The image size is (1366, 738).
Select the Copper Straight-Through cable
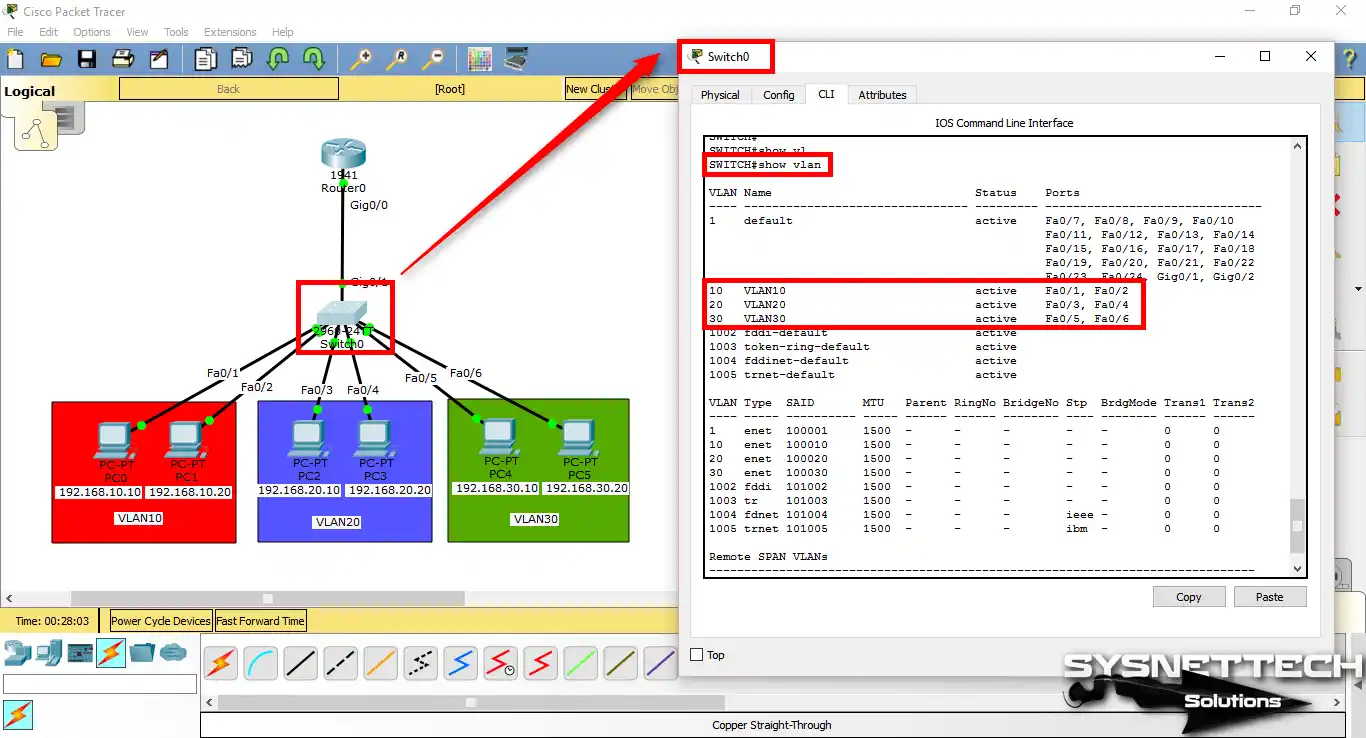pyautogui.click(x=300, y=663)
